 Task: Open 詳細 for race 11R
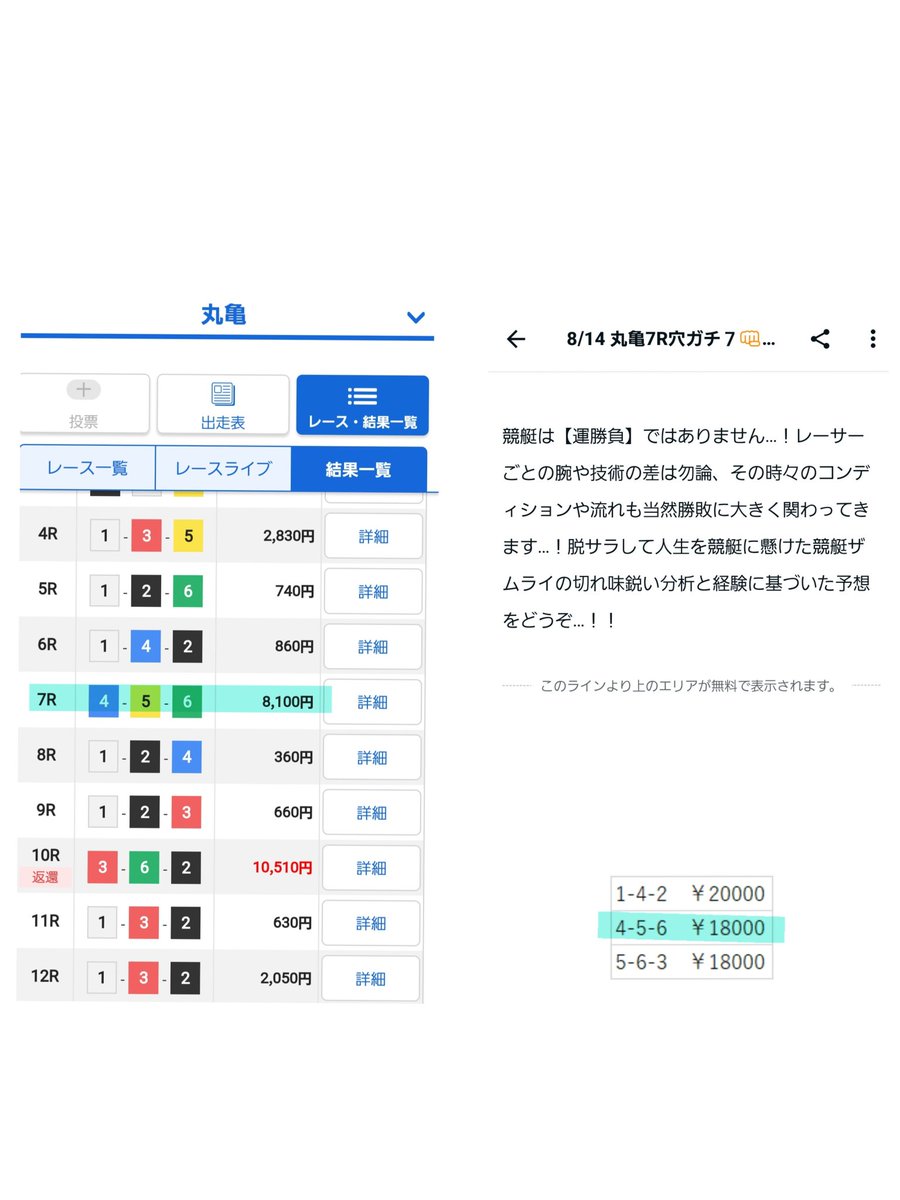click(x=373, y=924)
